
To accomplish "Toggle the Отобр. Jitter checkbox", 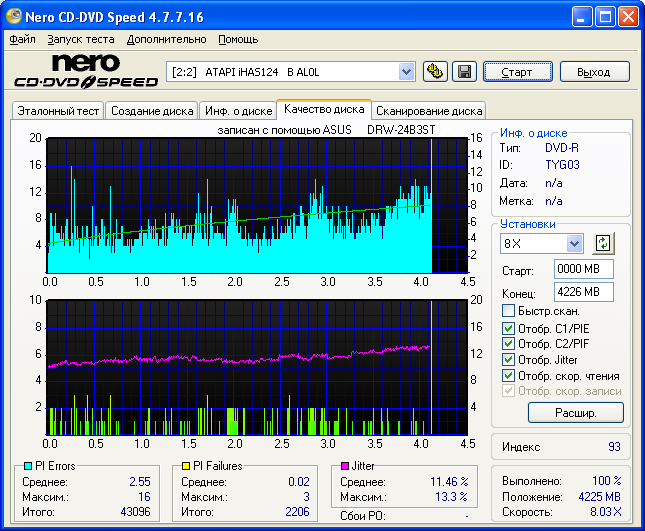I will pos(509,359).
